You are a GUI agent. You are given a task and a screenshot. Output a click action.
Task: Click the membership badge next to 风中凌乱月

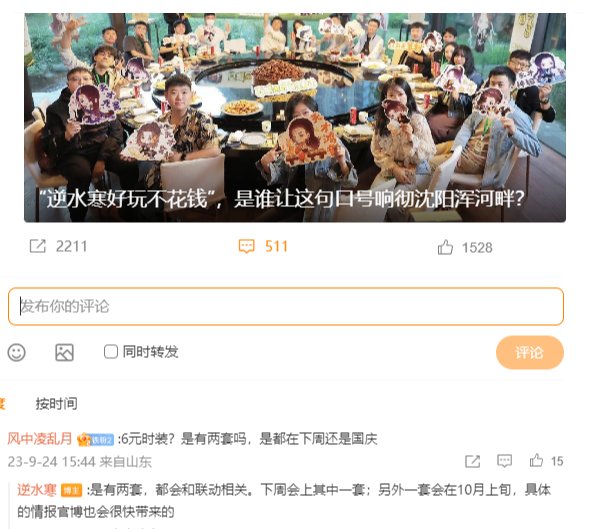(95, 439)
